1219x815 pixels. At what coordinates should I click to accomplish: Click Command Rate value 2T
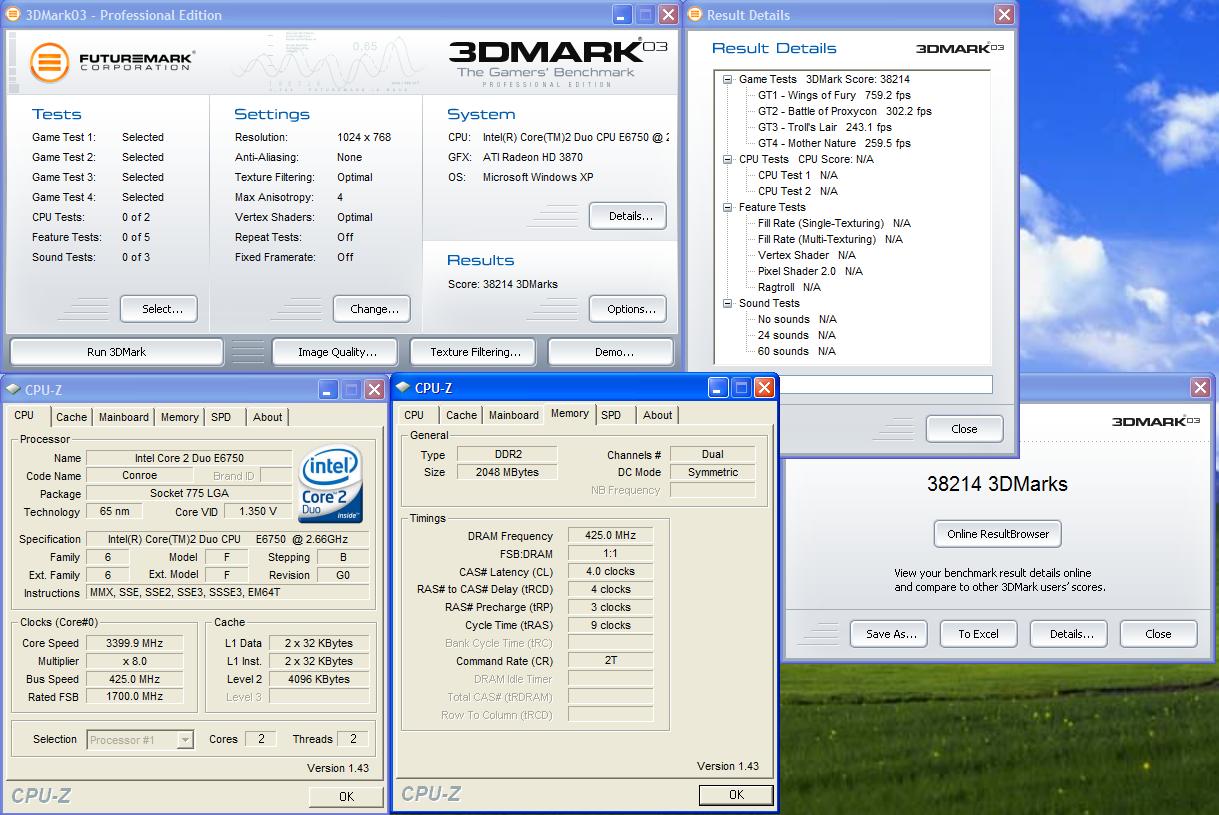(x=610, y=661)
